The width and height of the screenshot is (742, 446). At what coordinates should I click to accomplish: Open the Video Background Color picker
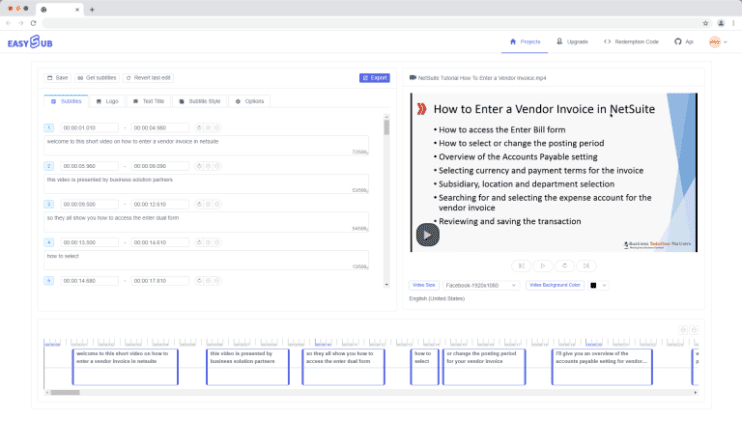click(x=597, y=285)
